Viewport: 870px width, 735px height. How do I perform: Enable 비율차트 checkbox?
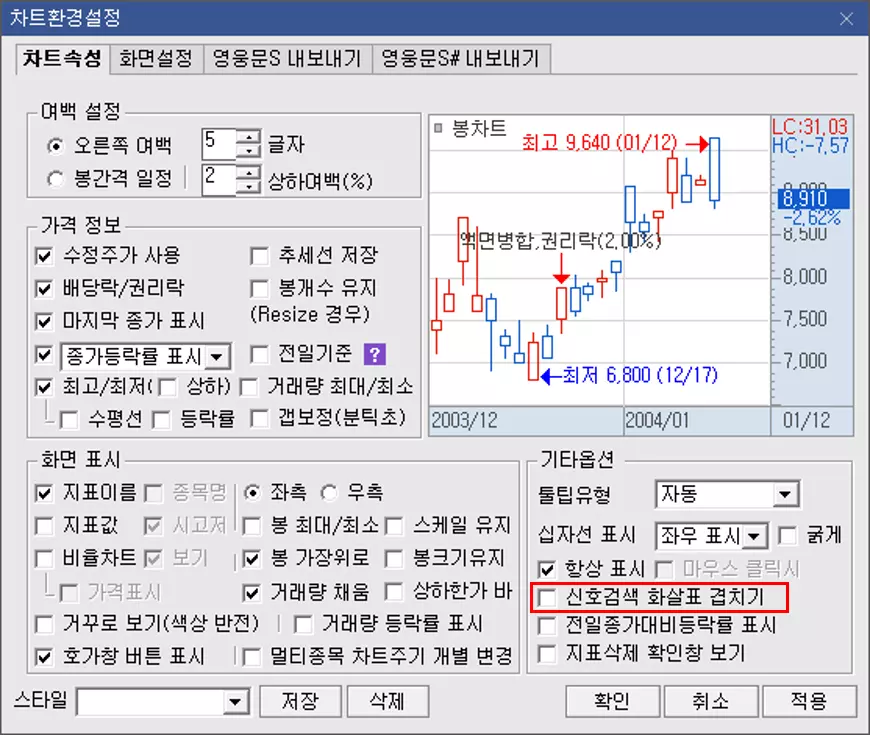[44, 559]
